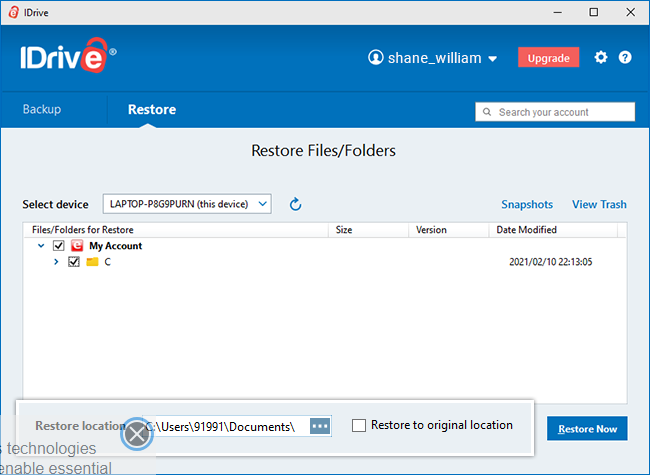Click the Search your account field

pyautogui.click(x=555, y=112)
